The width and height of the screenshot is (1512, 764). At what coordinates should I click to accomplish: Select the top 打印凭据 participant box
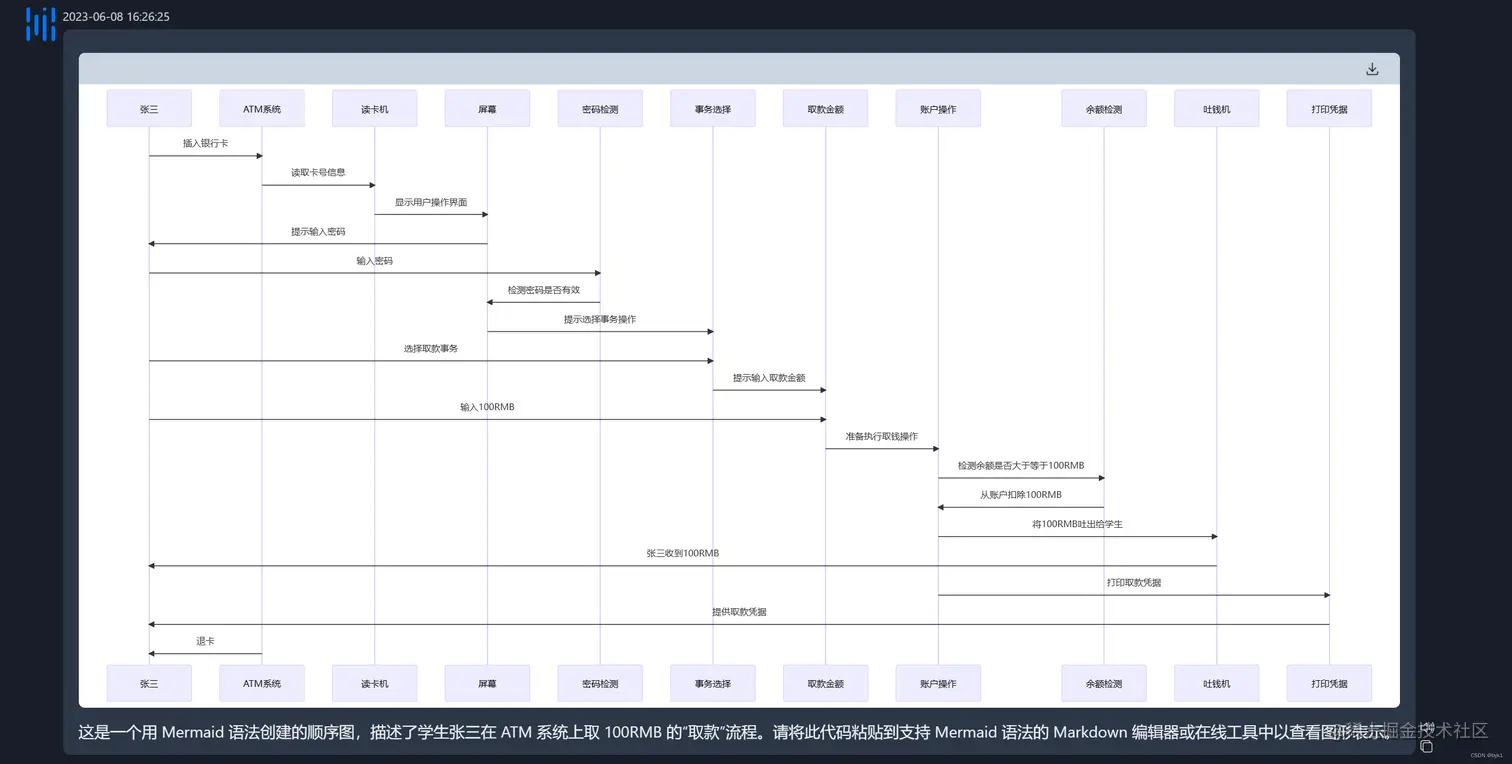point(1329,109)
